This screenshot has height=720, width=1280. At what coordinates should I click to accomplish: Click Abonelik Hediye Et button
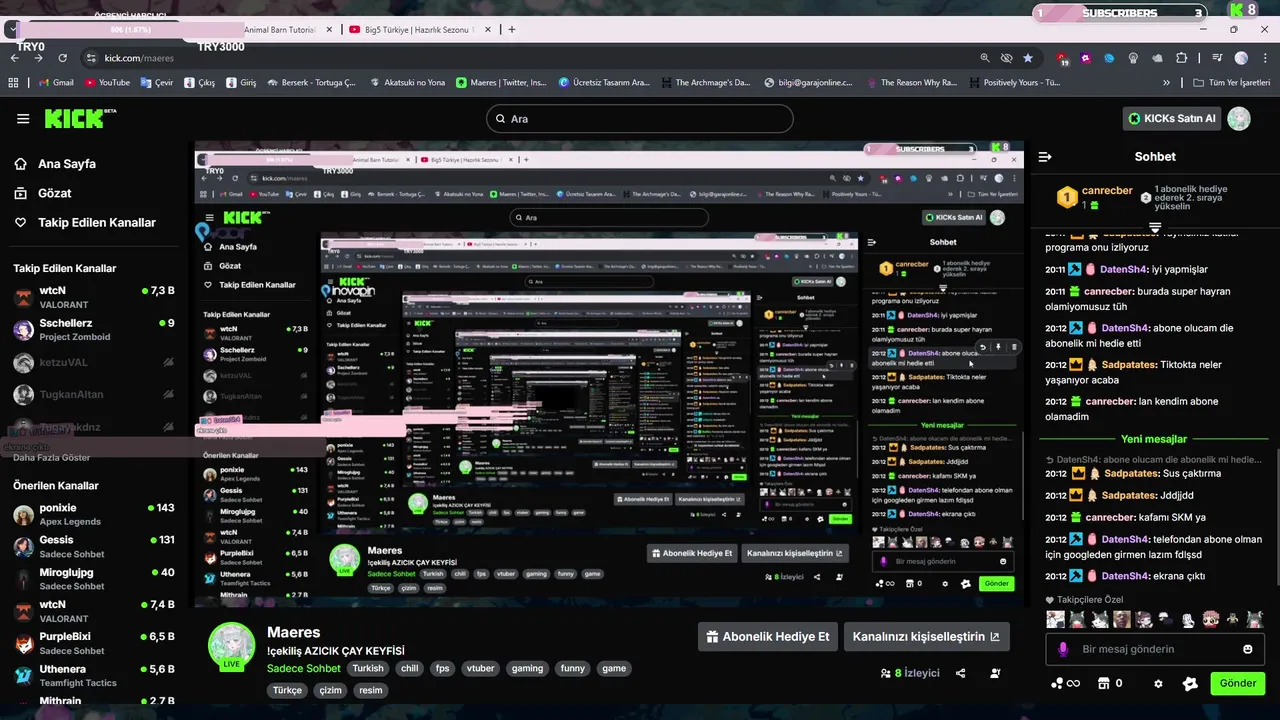pyautogui.click(x=767, y=637)
